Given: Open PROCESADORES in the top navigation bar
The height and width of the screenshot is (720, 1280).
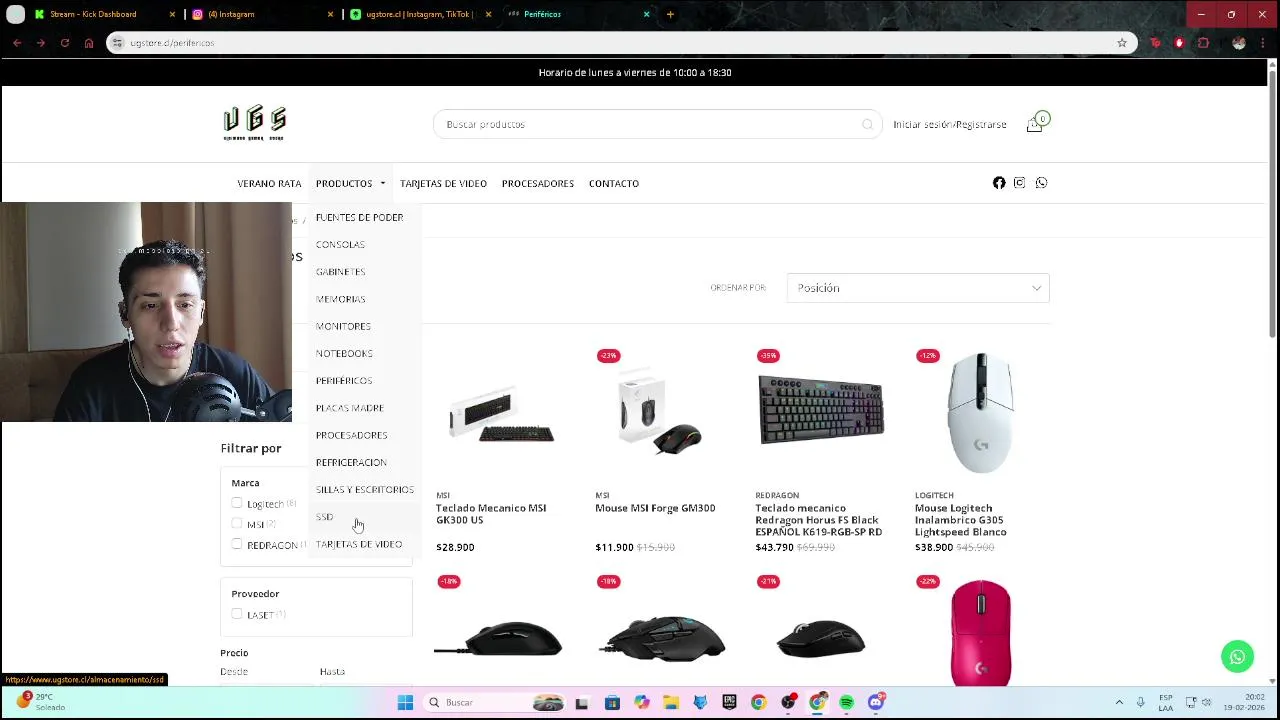Looking at the screenshot, I should tap(538, 184).
